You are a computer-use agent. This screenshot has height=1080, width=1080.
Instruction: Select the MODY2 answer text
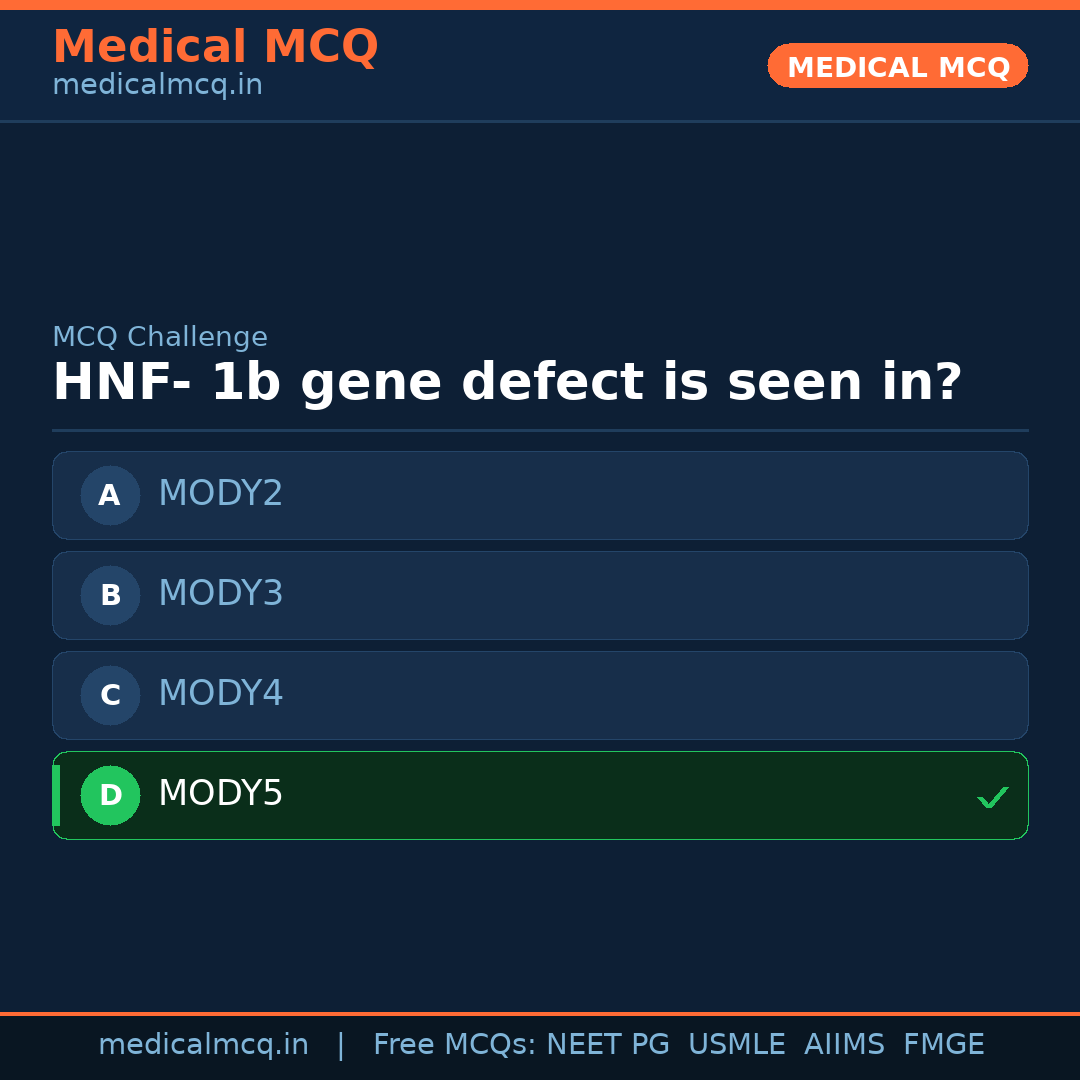click(x=221, y=494)
